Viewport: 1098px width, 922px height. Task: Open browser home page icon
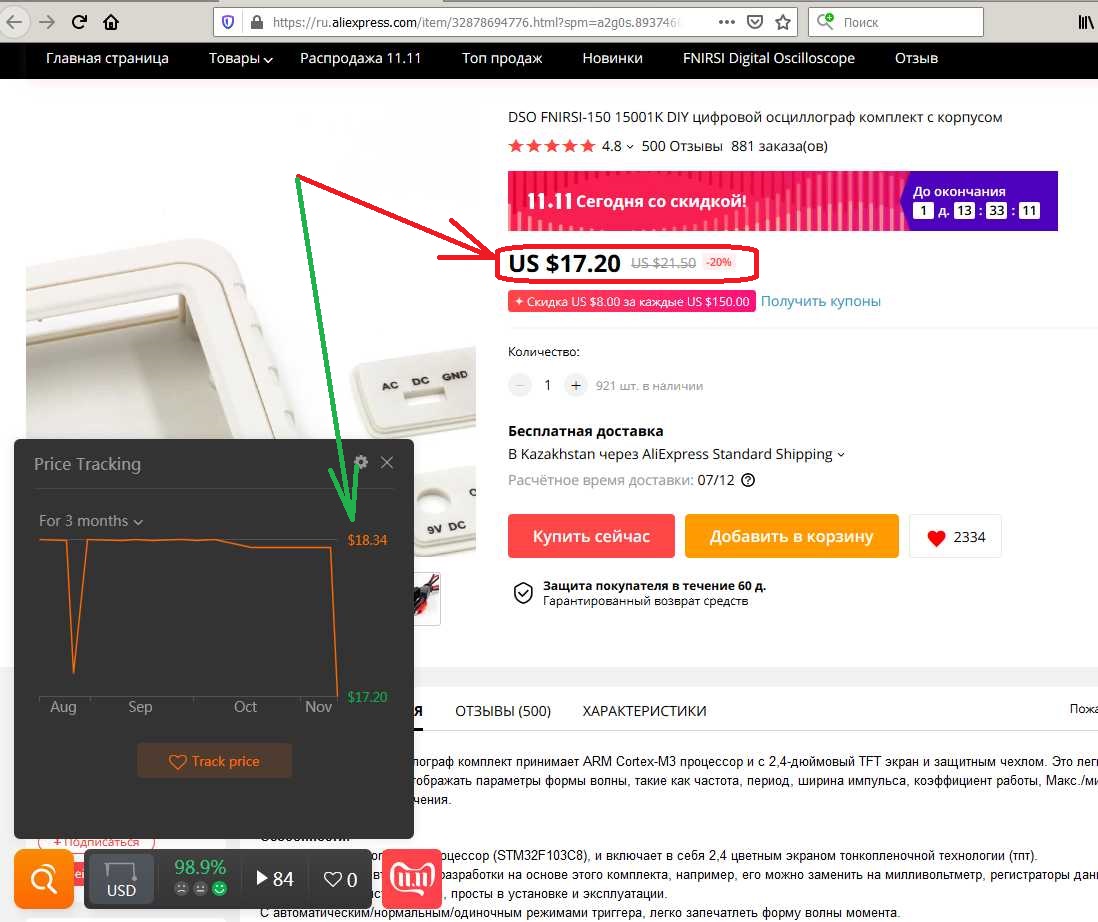(x=111, y=22)
